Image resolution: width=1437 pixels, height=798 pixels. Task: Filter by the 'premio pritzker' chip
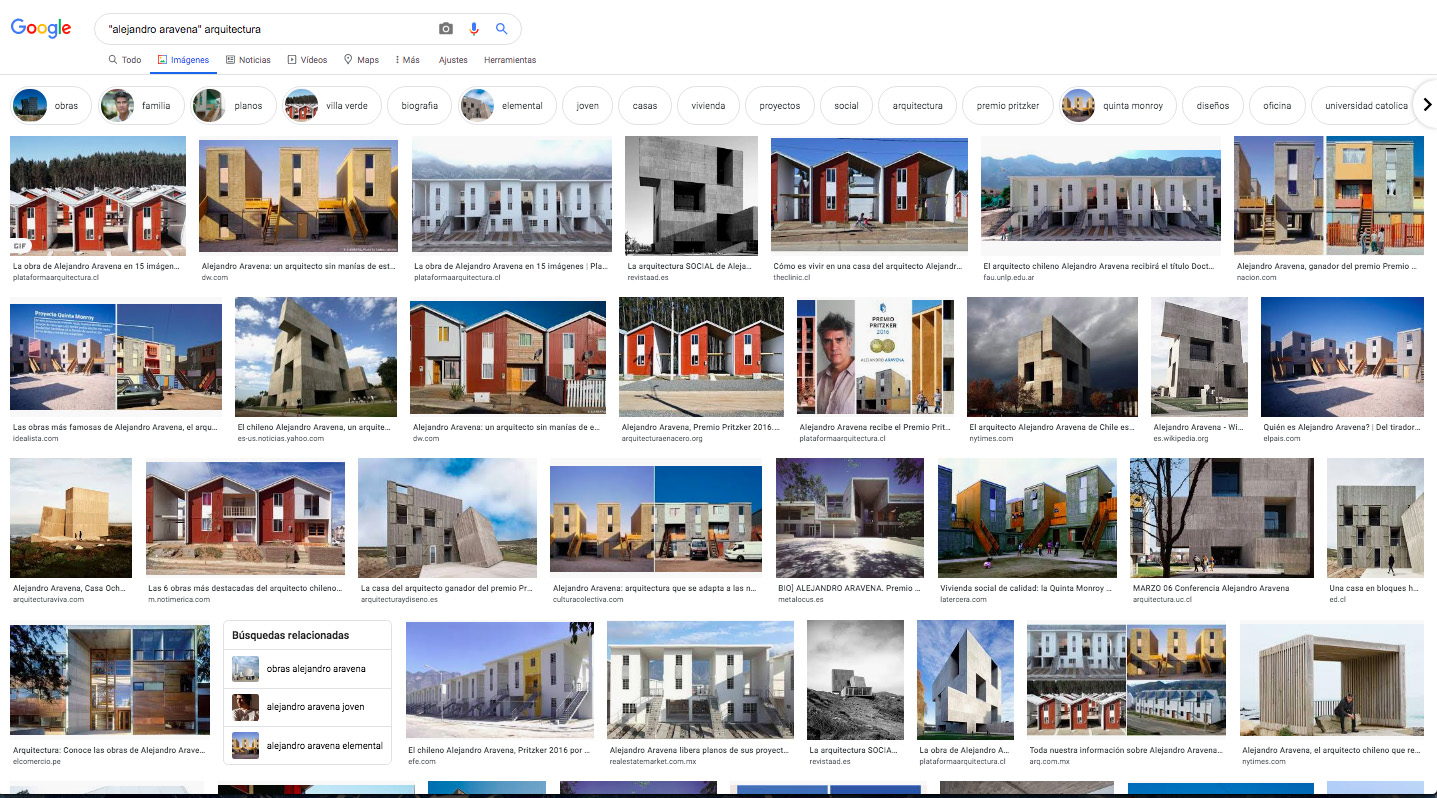point(1007,105)
